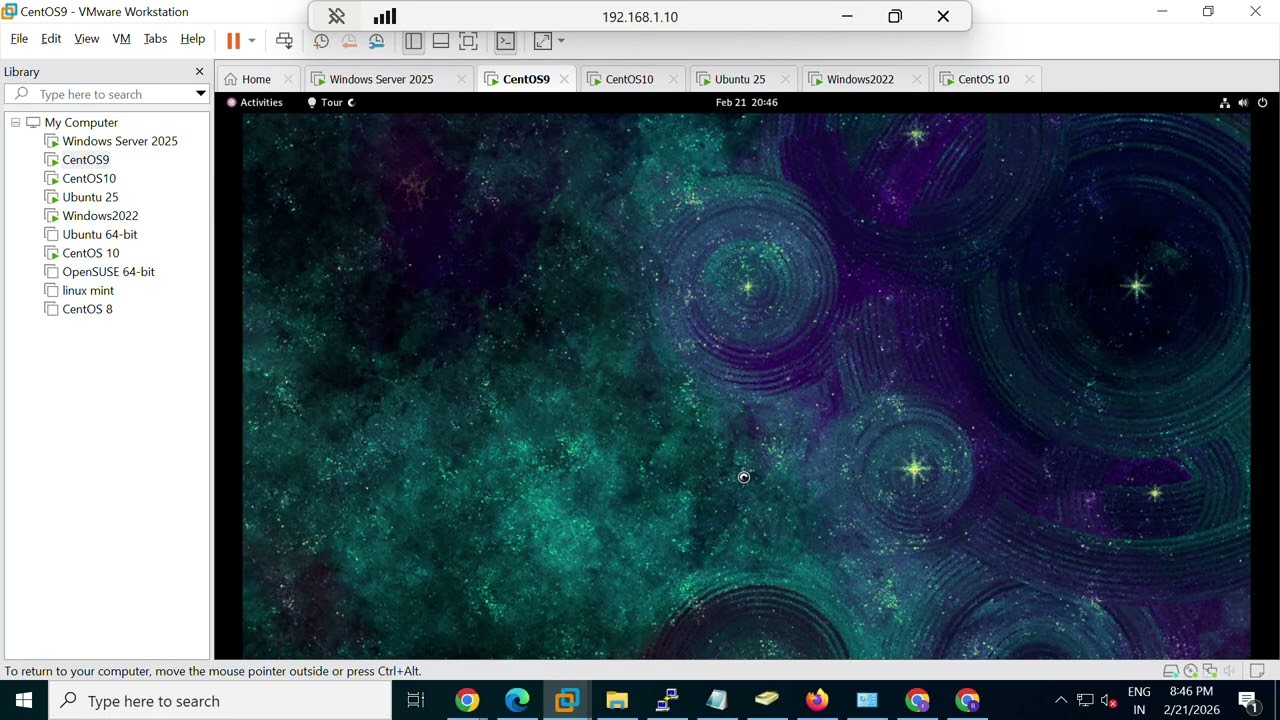This screenshot has width=1280, height=720.
Task: Revert the VM to previous snapshot
Action: [349, 41]
